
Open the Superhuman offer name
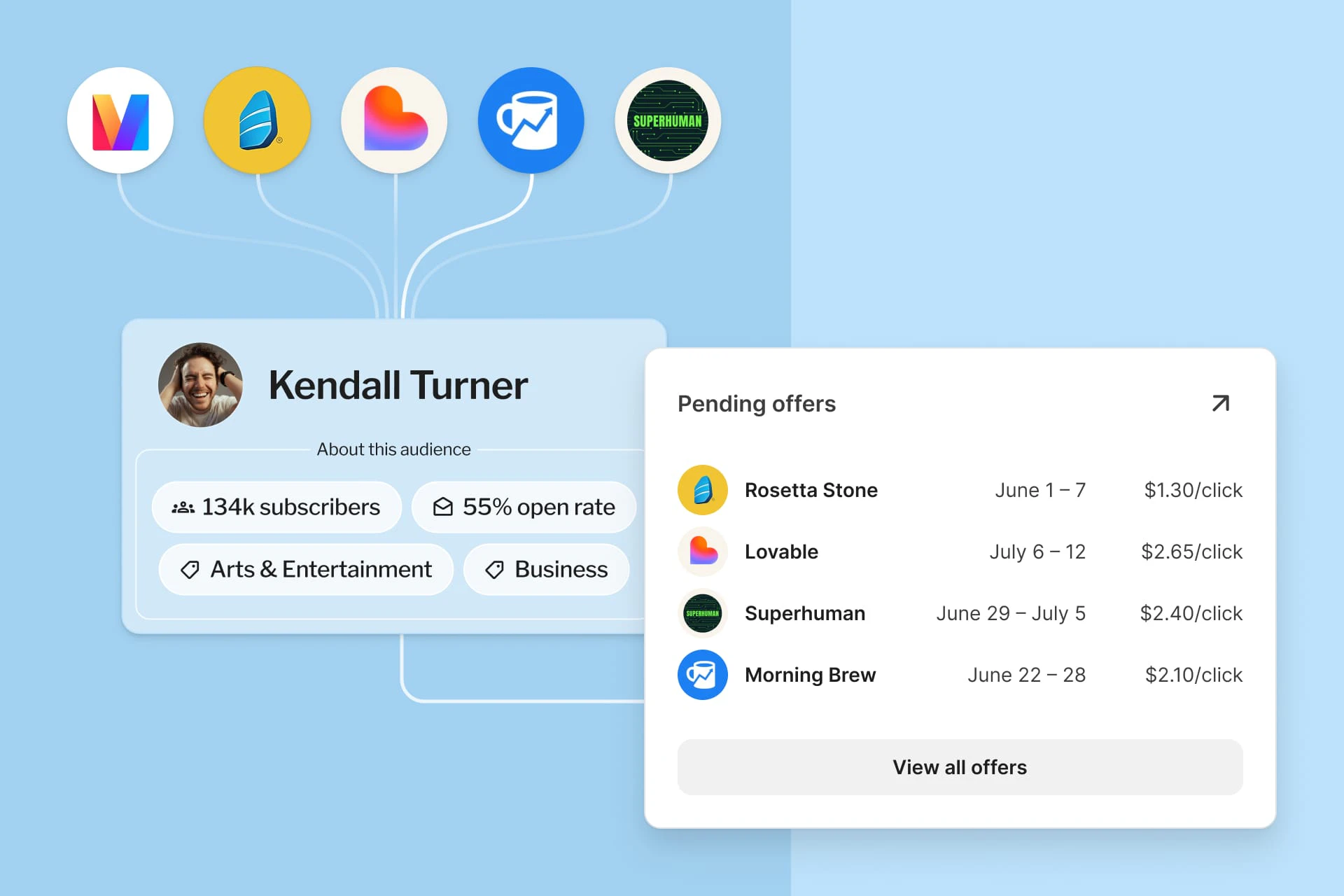pos(805,613)
